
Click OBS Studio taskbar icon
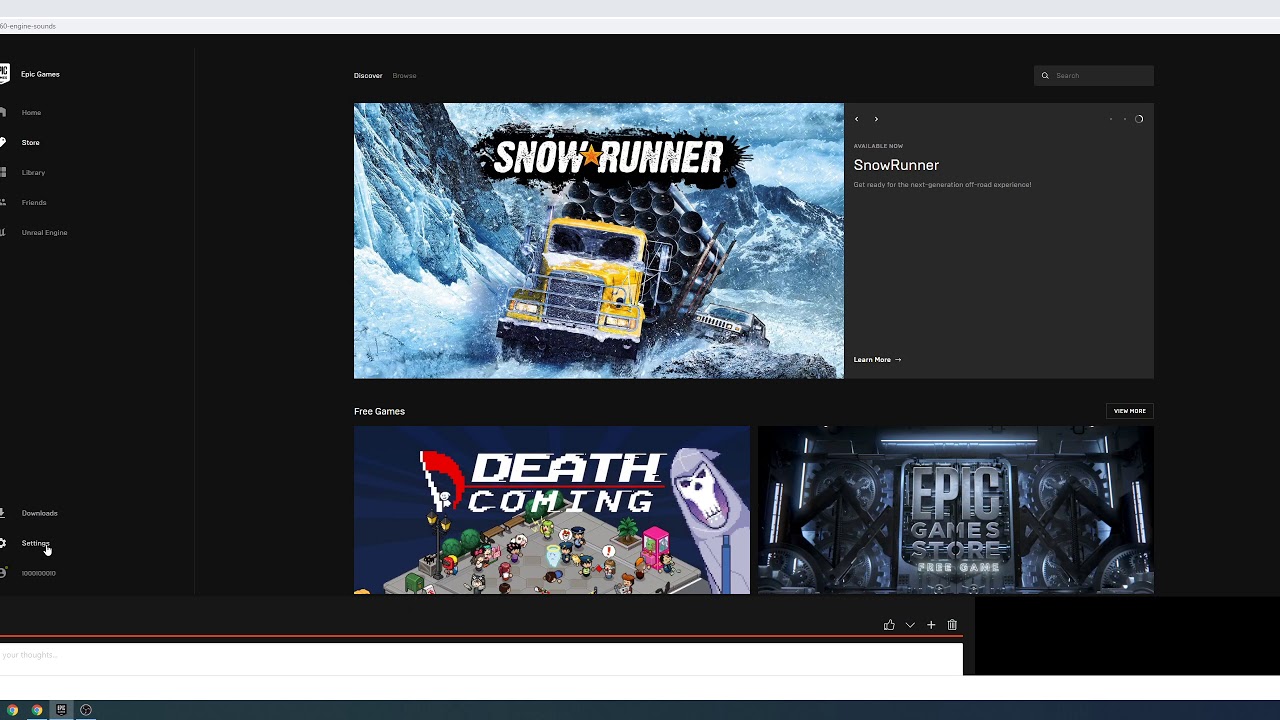point(86,710)
